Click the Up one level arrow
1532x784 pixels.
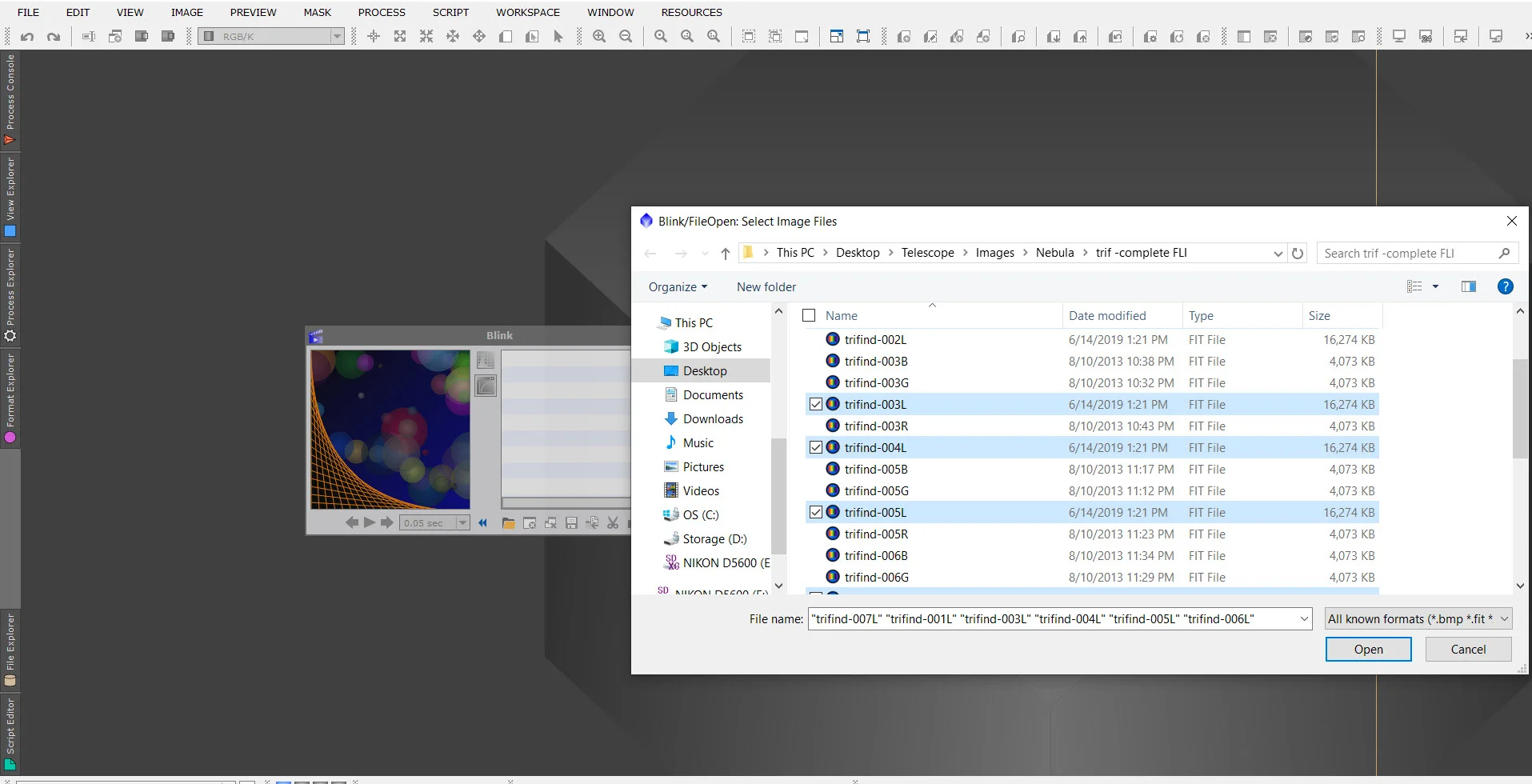coord(726,253)
